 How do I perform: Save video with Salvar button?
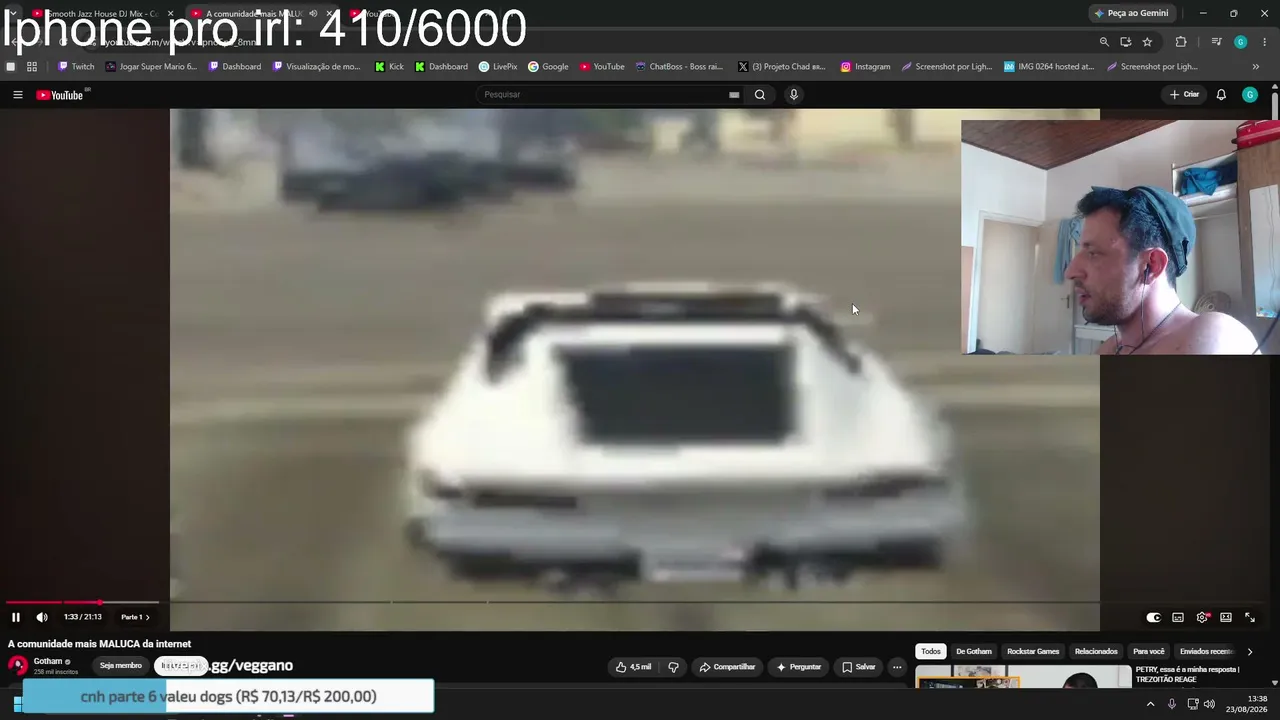tap(859, 667)
